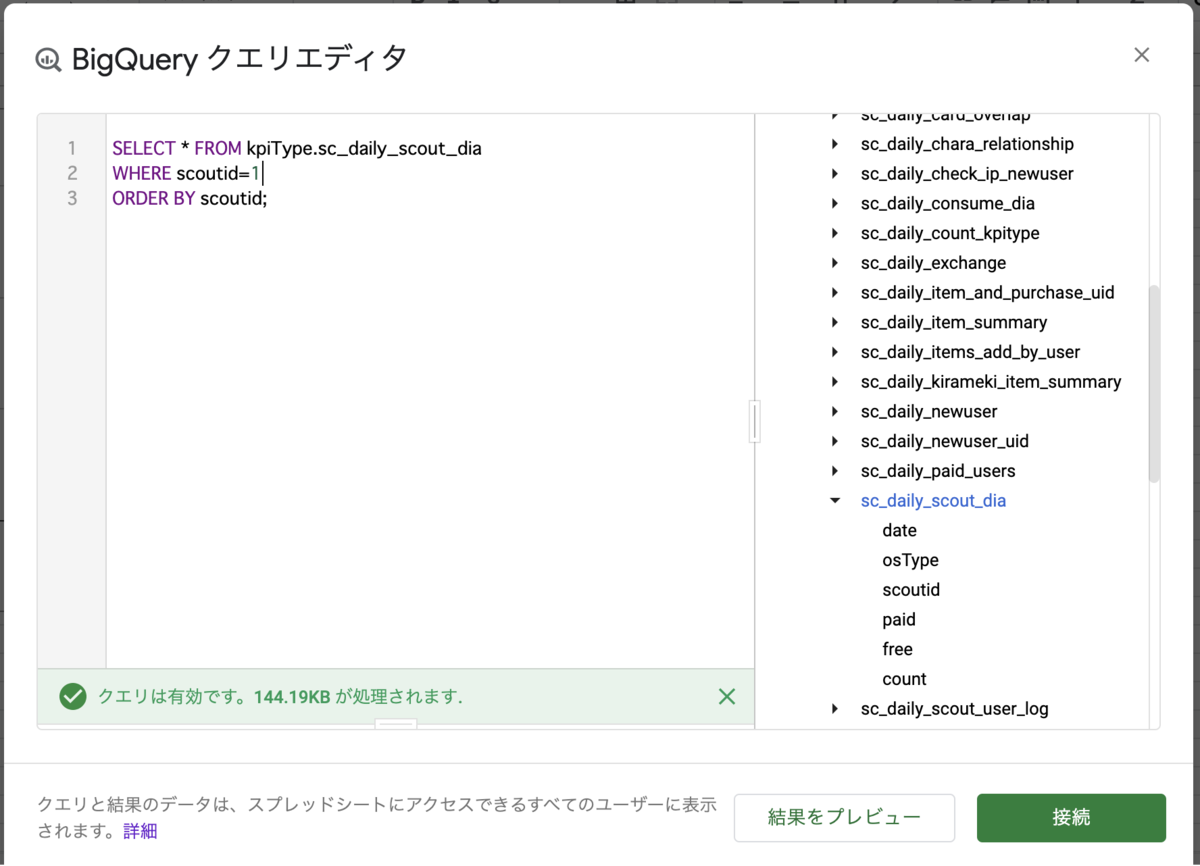The height and width of the screenshot is (866, 1200).
Task: Click line number 2 in gutter
Action: 72,174
